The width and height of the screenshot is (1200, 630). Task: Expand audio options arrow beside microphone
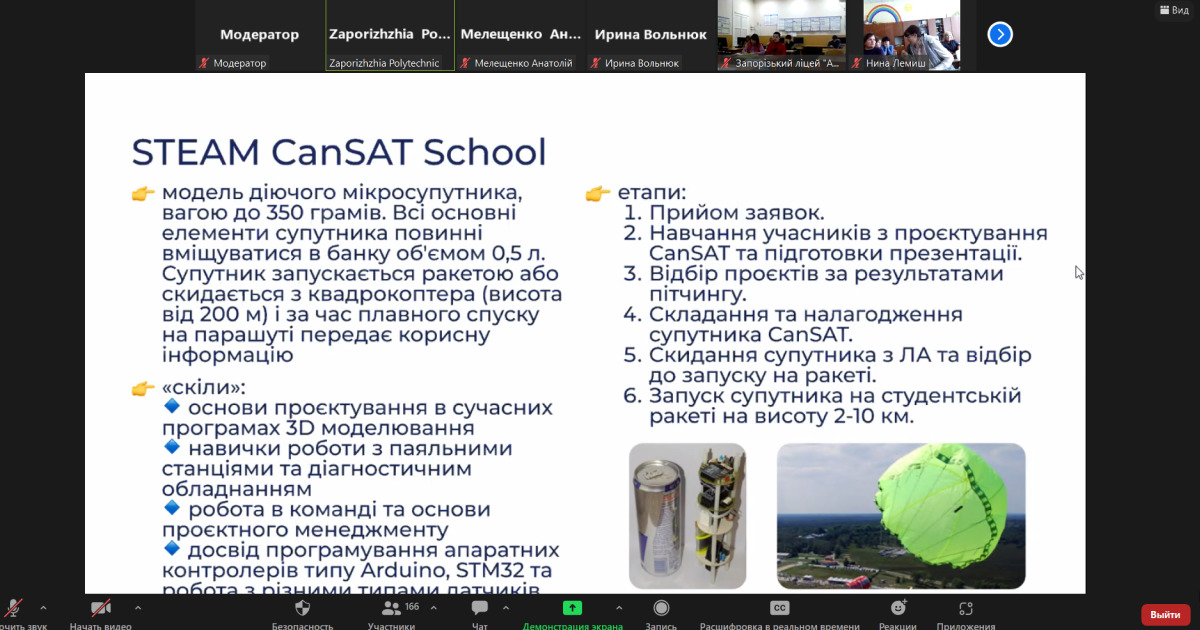coord(43,607)
